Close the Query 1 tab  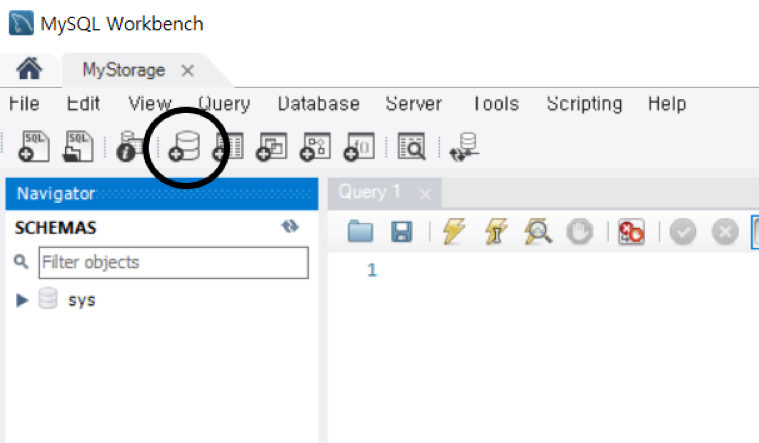(x=425, y=195)
